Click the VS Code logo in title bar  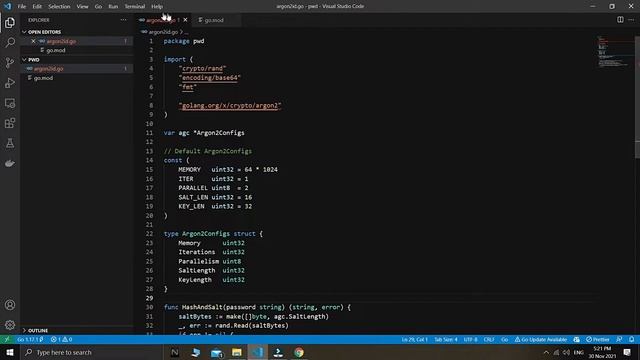coord(7,6)
